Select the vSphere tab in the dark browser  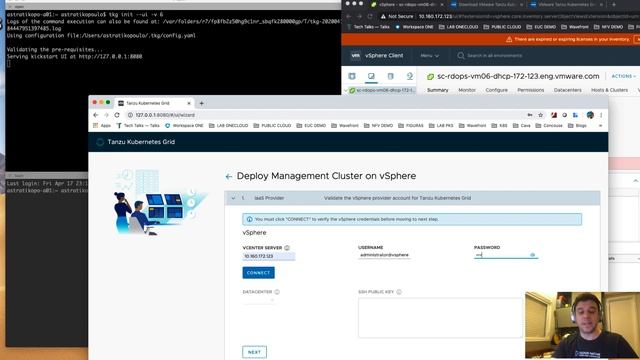click(x=406, y=4)
